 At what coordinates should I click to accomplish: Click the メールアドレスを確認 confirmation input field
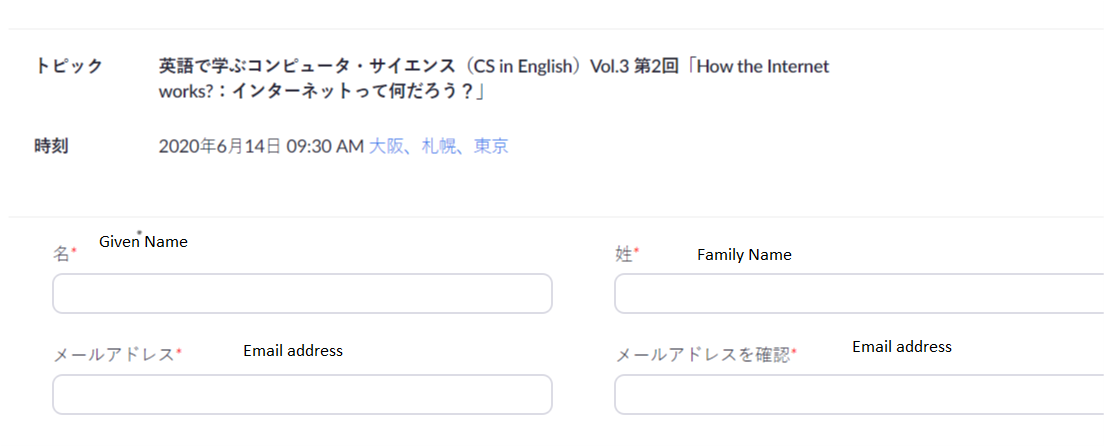[859, 395]
